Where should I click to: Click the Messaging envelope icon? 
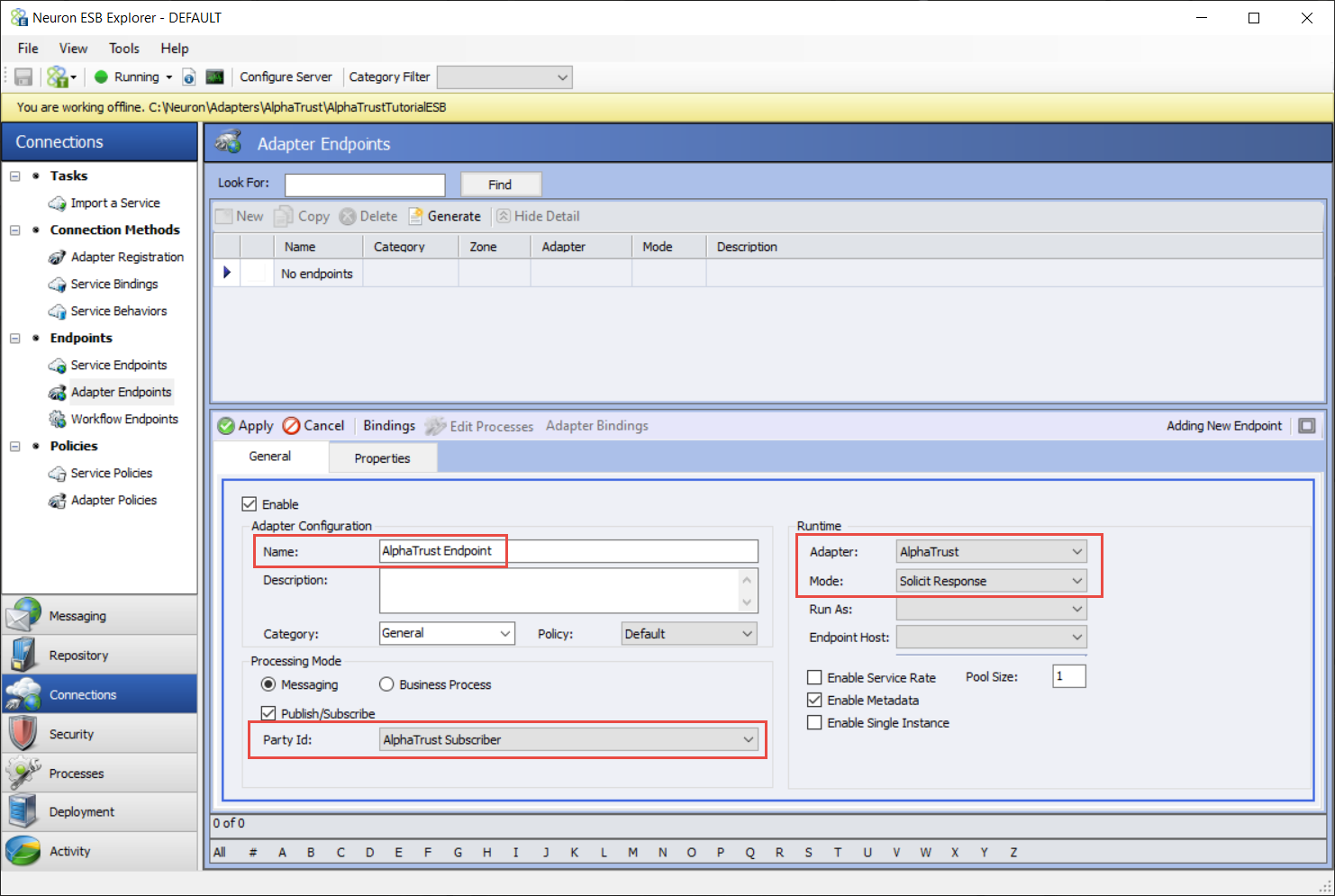point(23,615)
